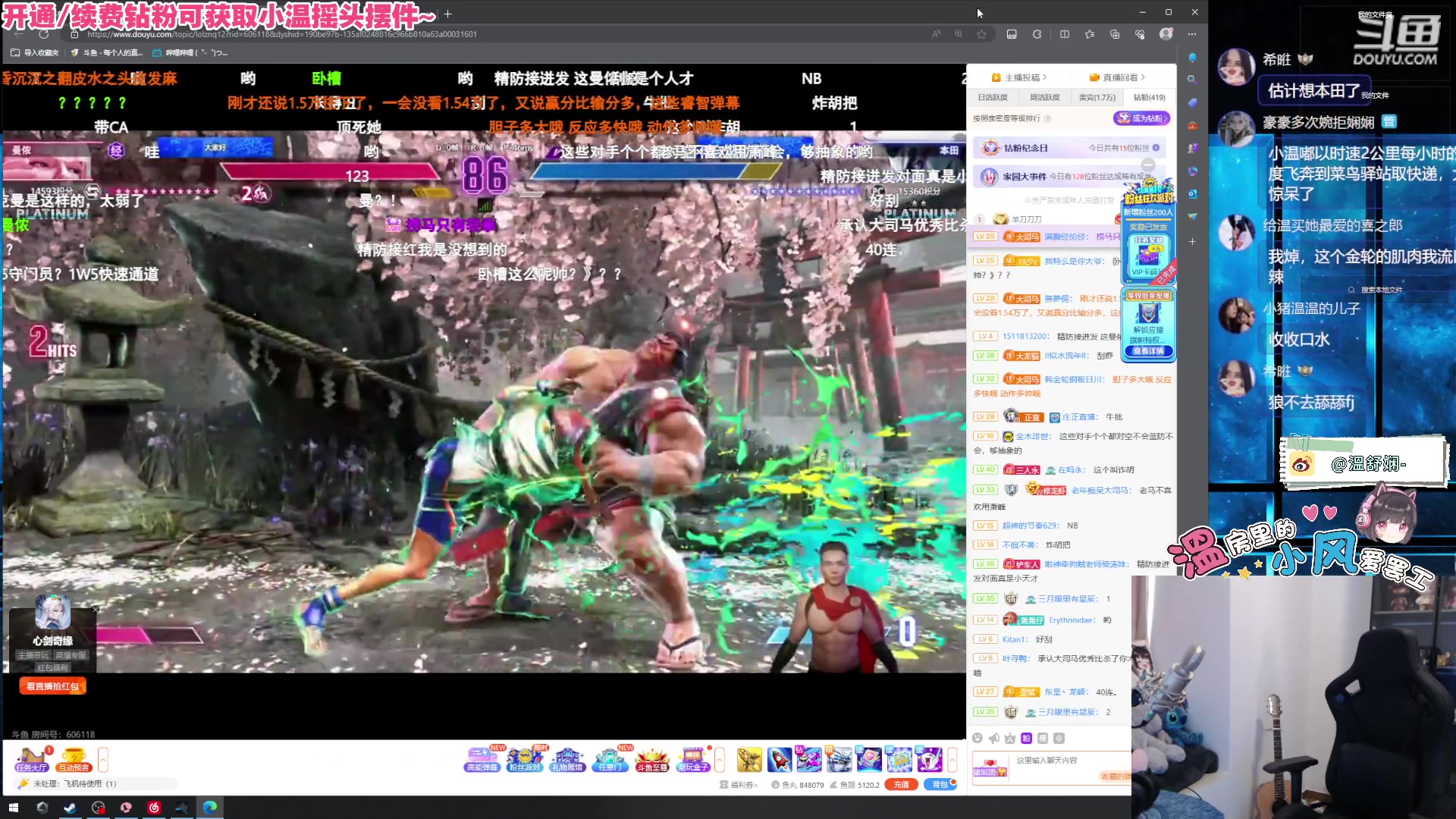Open the Edge sidebar search icon
The image size is (1456, 819).
[1192, 80]
